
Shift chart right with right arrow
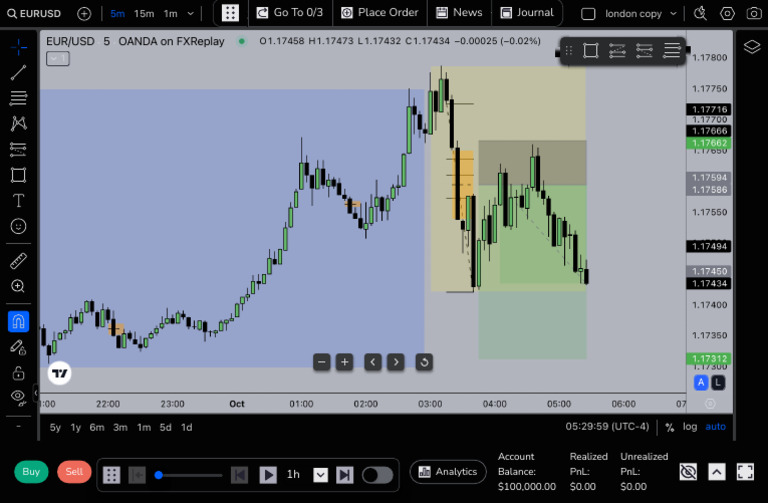[396, 362]
